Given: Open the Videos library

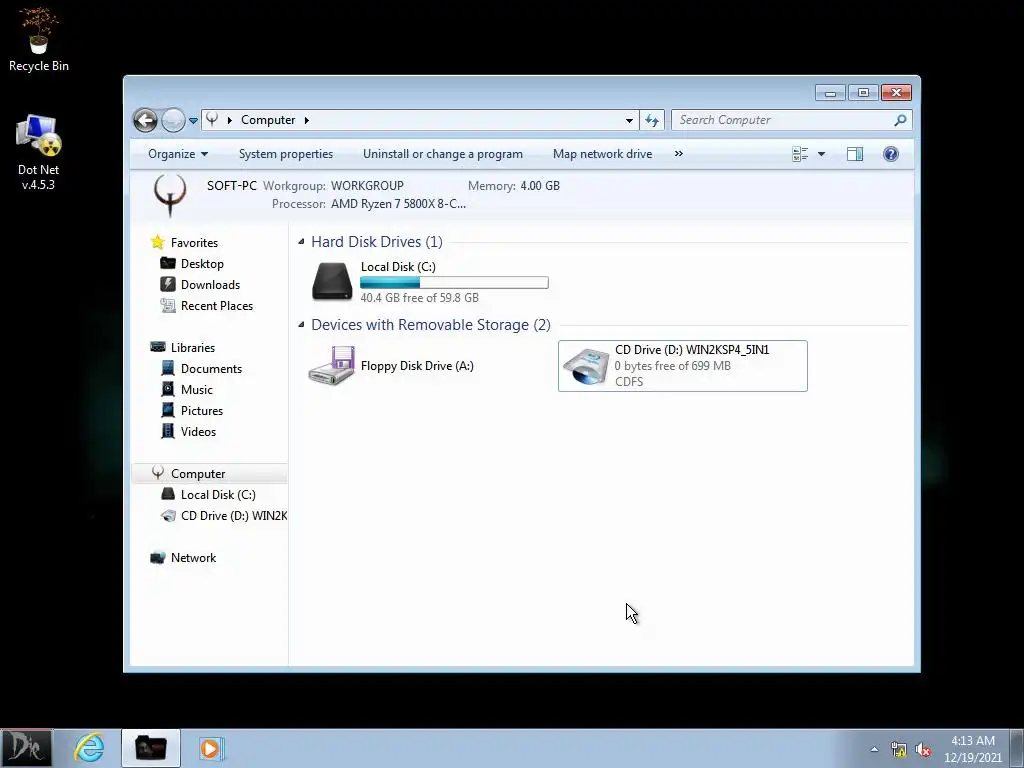Looking at the screenshot, I should pos(198,432).
